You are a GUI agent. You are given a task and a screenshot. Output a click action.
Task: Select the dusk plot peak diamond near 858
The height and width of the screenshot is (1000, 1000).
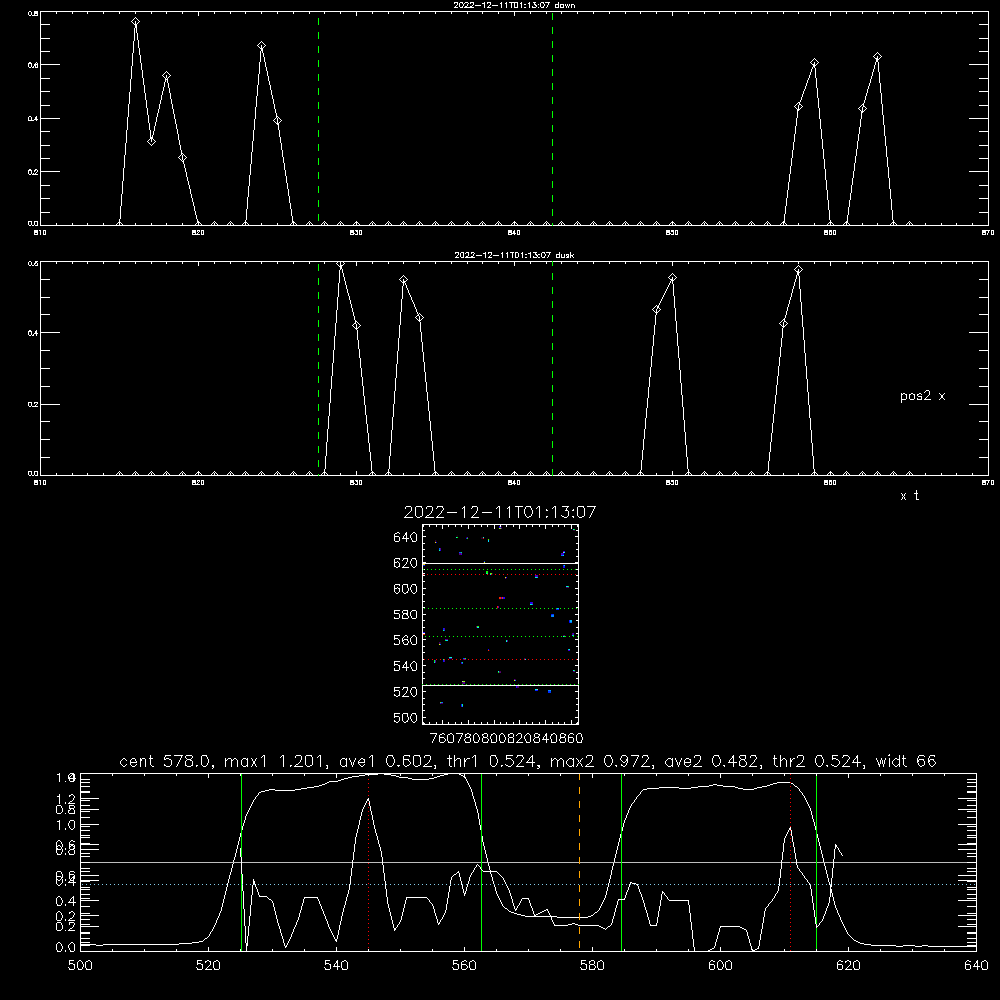tap(798, 270)
